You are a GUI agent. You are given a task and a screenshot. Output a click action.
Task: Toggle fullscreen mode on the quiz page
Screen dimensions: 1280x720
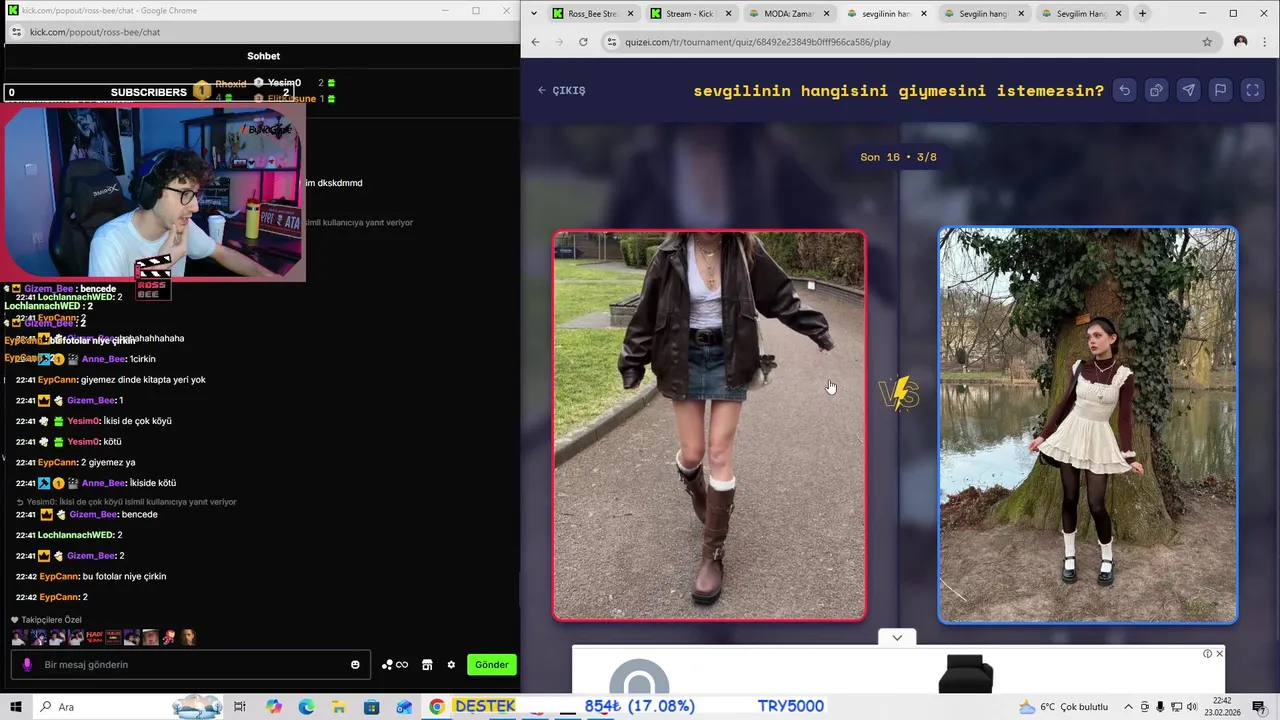[x=1252, y=90]
